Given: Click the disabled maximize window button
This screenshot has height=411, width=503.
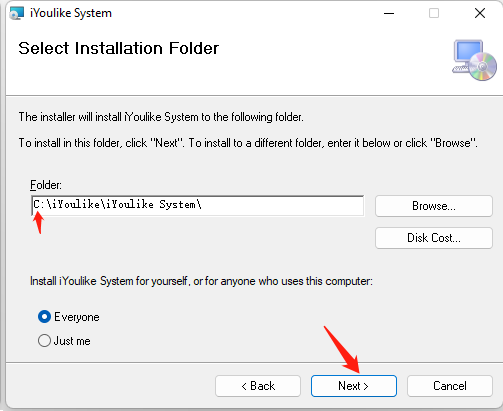Looking at the screenshot, I should click(434, 13).
